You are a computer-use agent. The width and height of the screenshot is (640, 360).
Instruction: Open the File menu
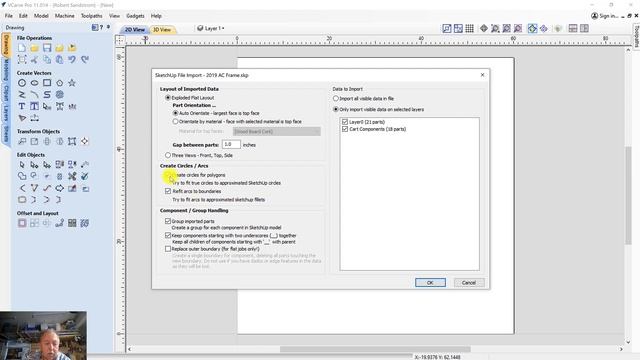[9, 16]
